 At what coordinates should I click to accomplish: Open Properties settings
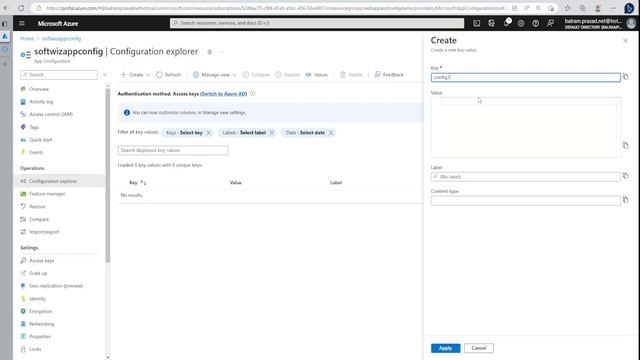[x=40, y=336]
